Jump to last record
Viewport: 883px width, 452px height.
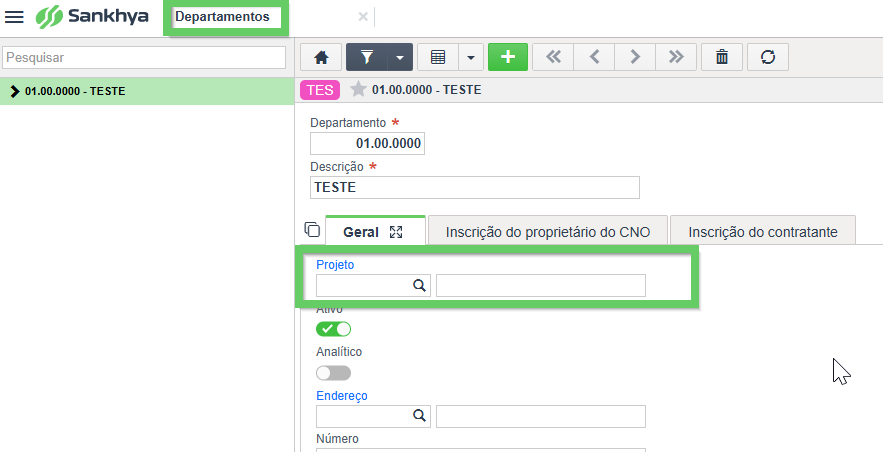click(x=676, y=57)
